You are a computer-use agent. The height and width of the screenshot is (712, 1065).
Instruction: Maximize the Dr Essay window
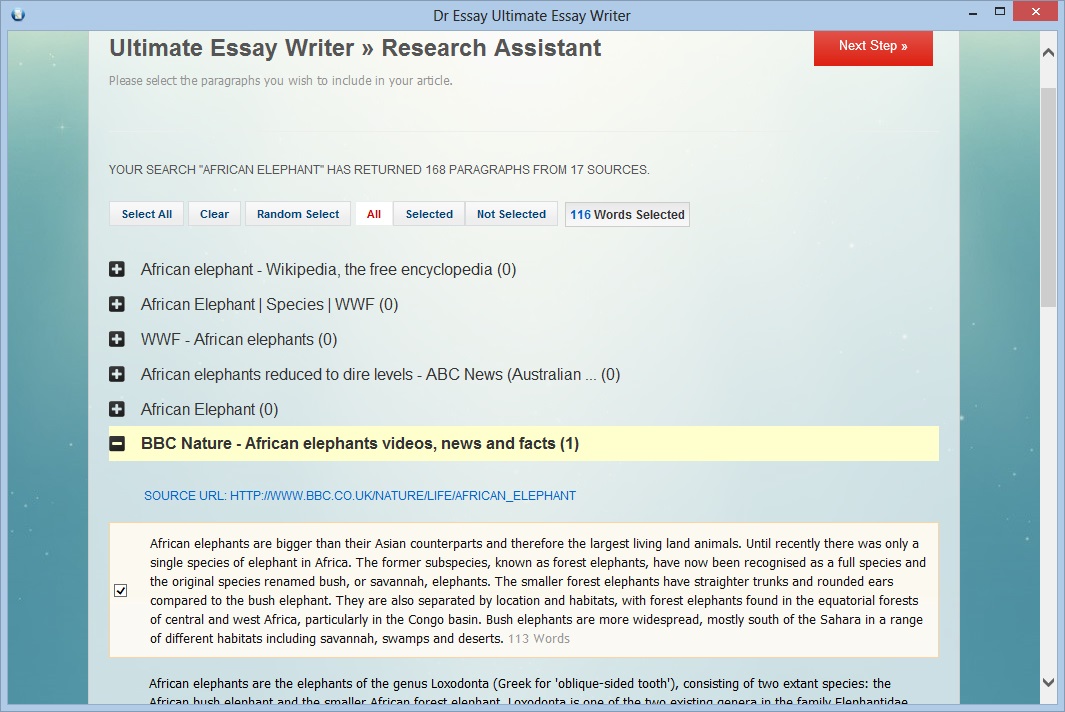(999, 12)
